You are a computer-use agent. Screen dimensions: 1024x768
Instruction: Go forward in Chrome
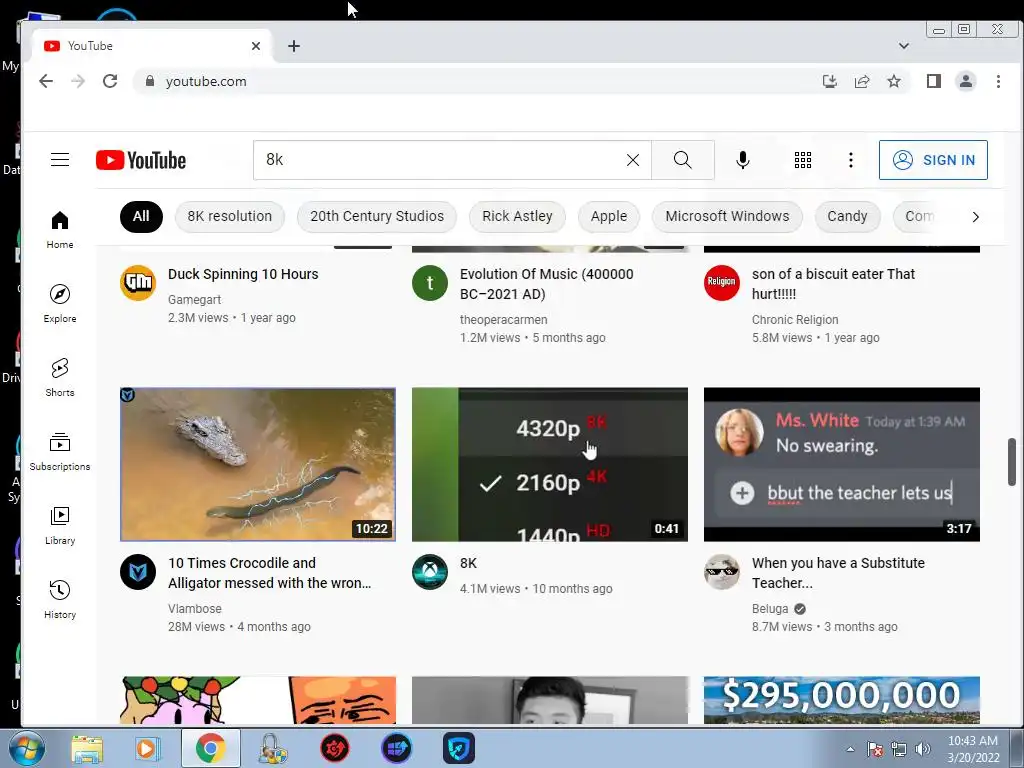(x=78, y=81)
